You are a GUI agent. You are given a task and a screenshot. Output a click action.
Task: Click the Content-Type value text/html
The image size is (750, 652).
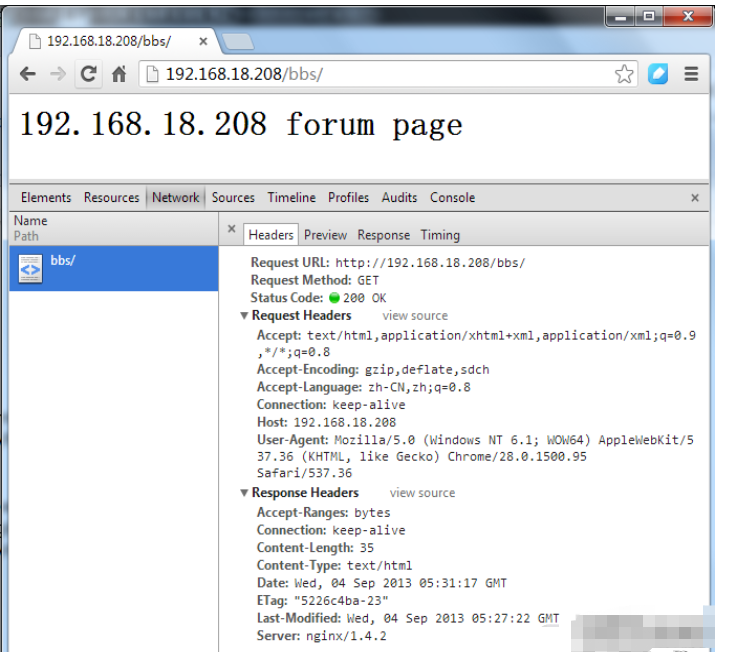pyautogui.click(x=379, y=565)
